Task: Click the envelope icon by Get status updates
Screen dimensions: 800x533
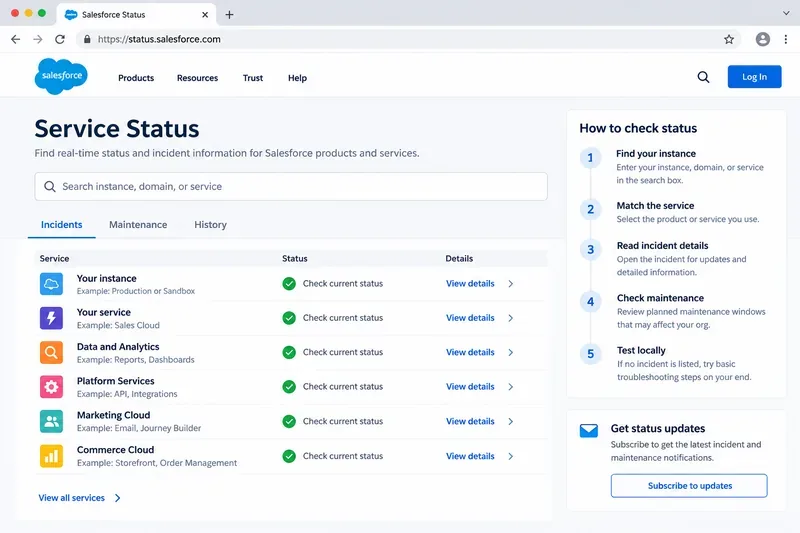Action: [x=589, y=431]
